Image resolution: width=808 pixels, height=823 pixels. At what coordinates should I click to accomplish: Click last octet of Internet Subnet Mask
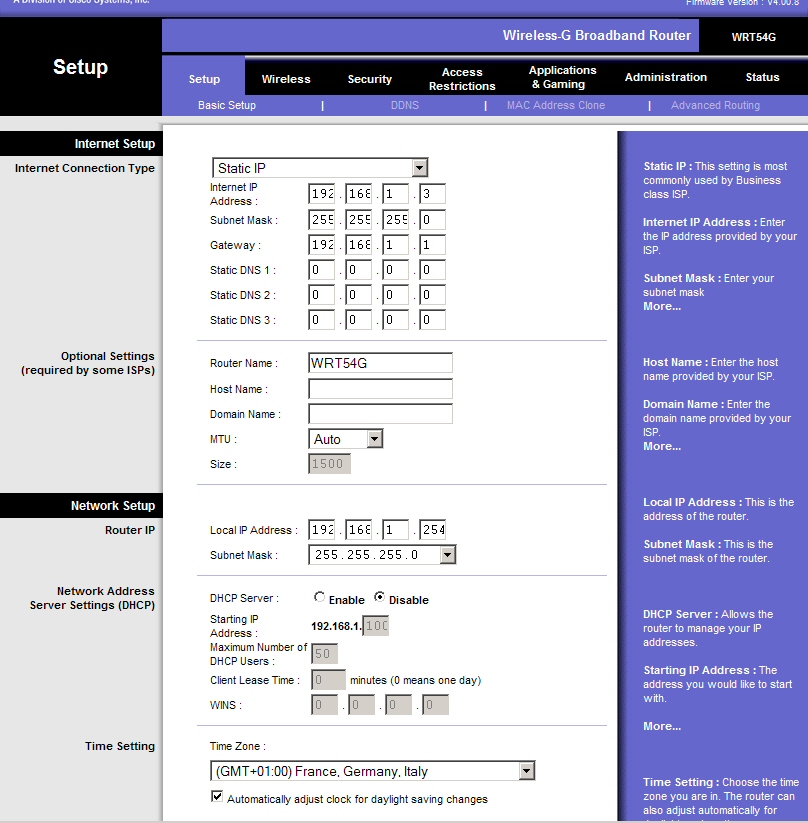coord(433,219)
